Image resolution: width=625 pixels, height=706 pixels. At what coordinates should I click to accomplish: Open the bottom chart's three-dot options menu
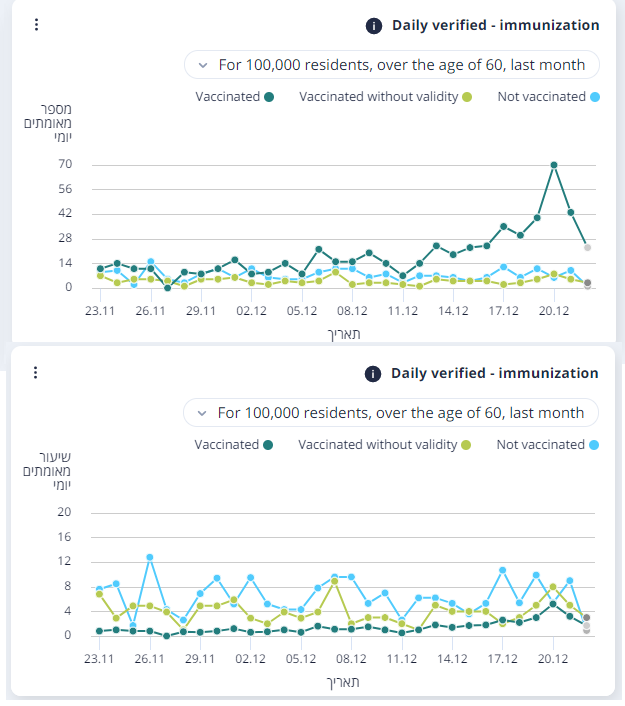click(36, 373)
